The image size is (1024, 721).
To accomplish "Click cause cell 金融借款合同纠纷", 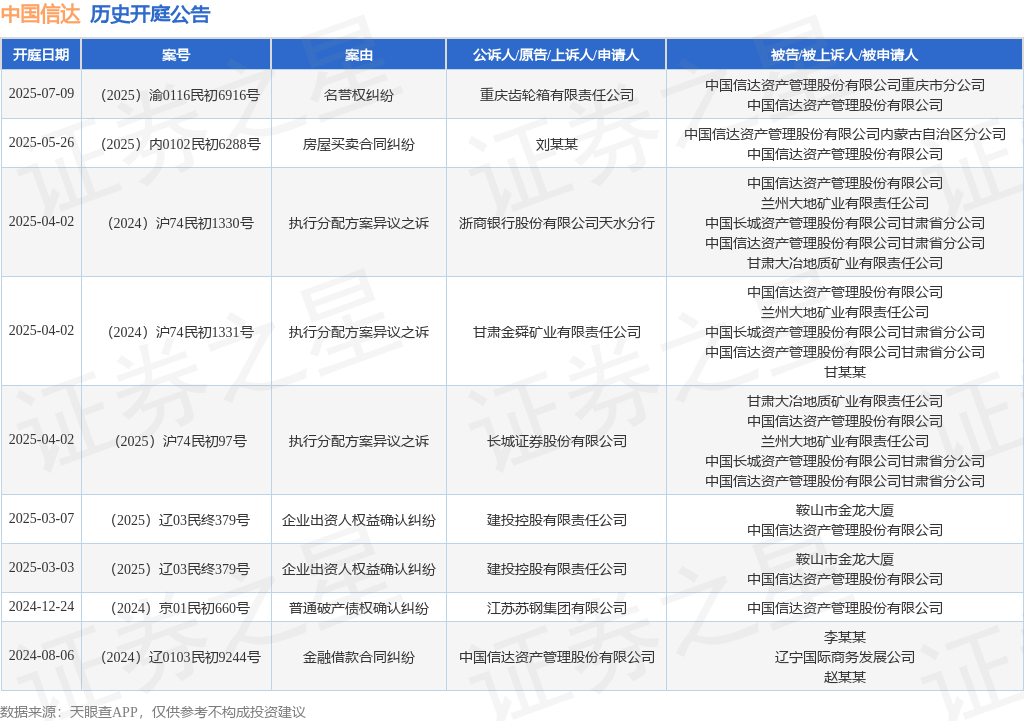I will (359, 658).
